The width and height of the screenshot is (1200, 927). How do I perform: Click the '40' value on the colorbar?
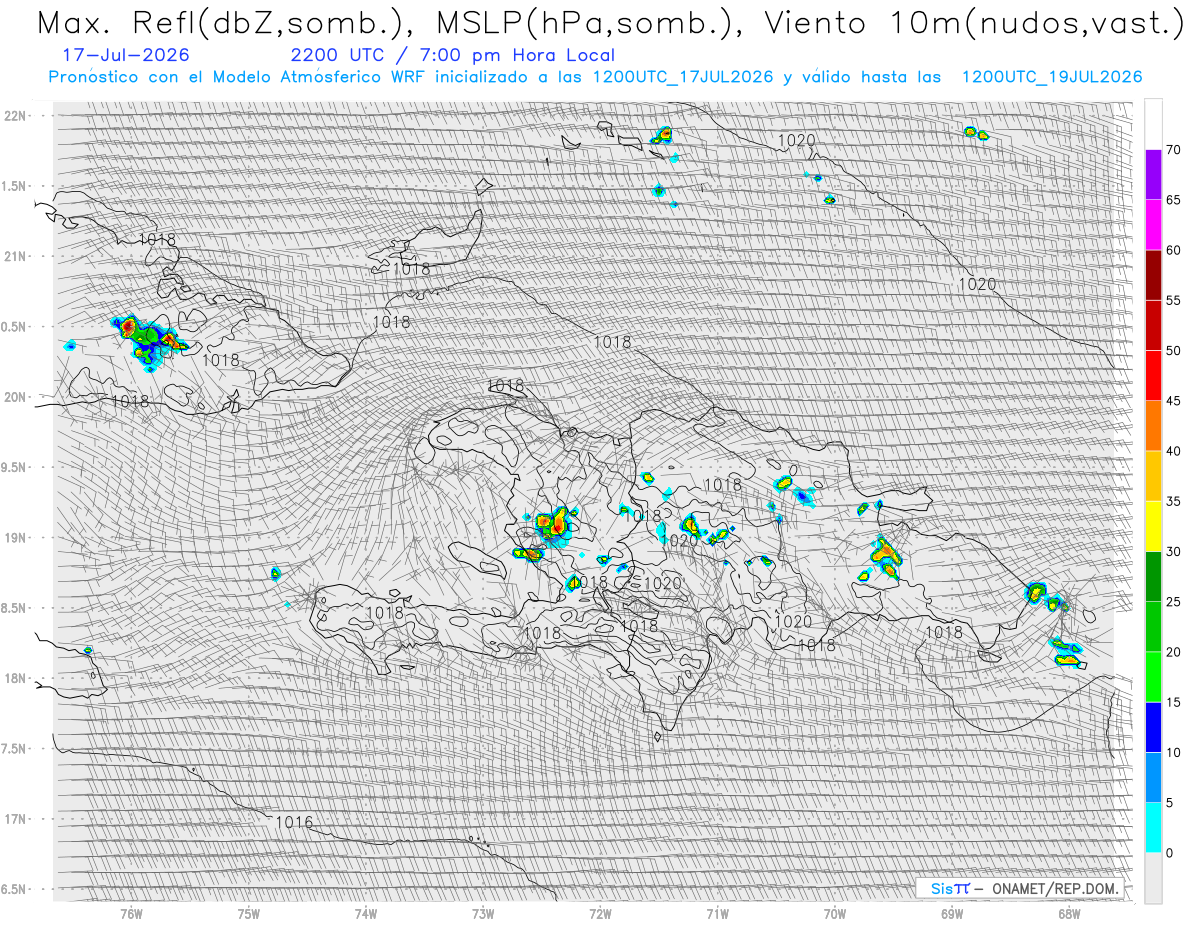point(1173,451)
